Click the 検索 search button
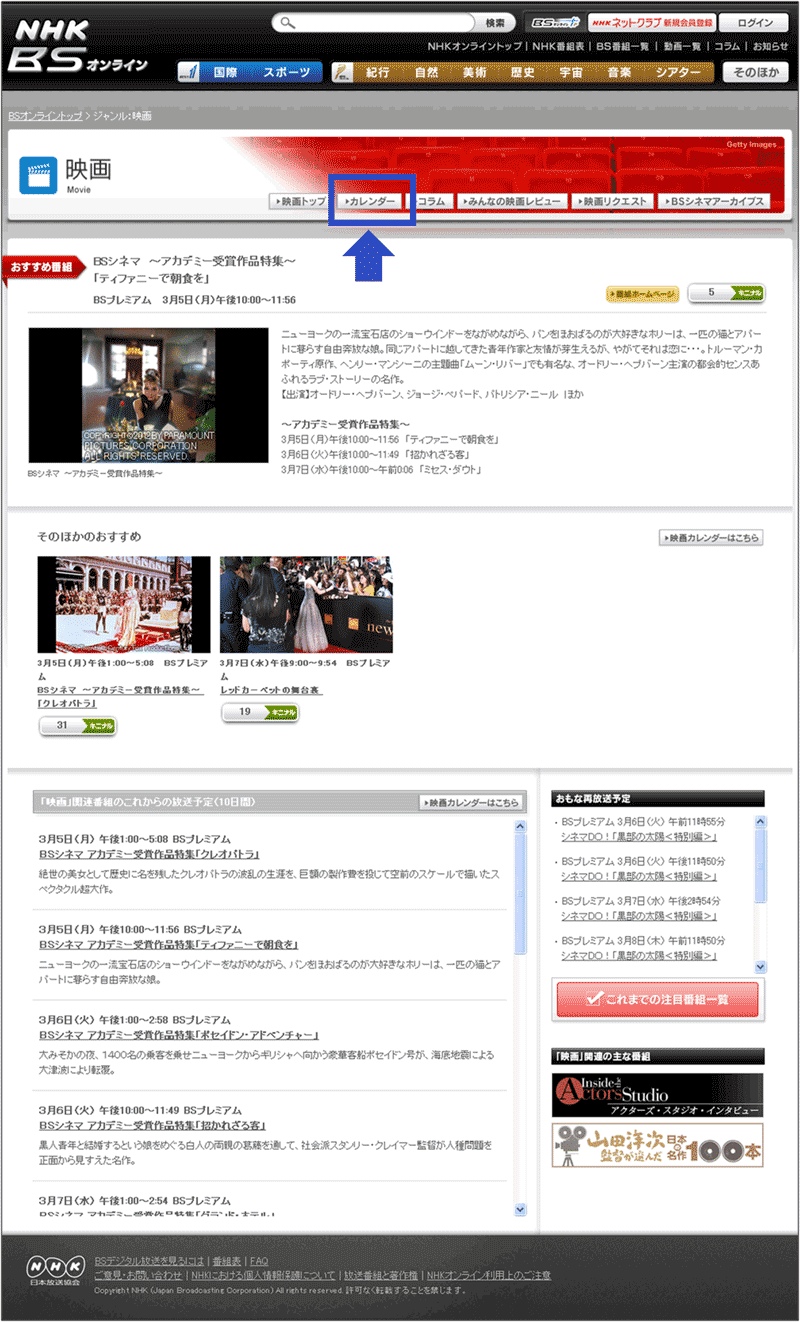The image size is (800, 1322). (495, 22)
